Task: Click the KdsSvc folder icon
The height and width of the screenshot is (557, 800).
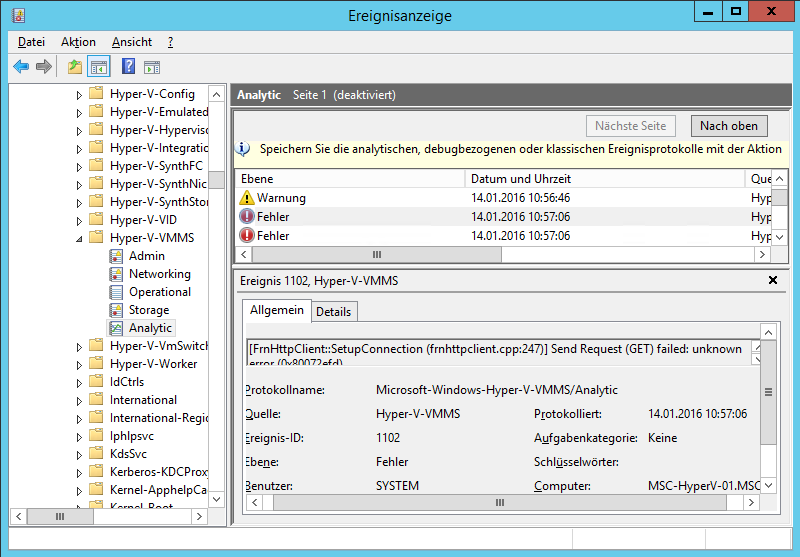Action: pyautogui.click(x=96, y=453)
